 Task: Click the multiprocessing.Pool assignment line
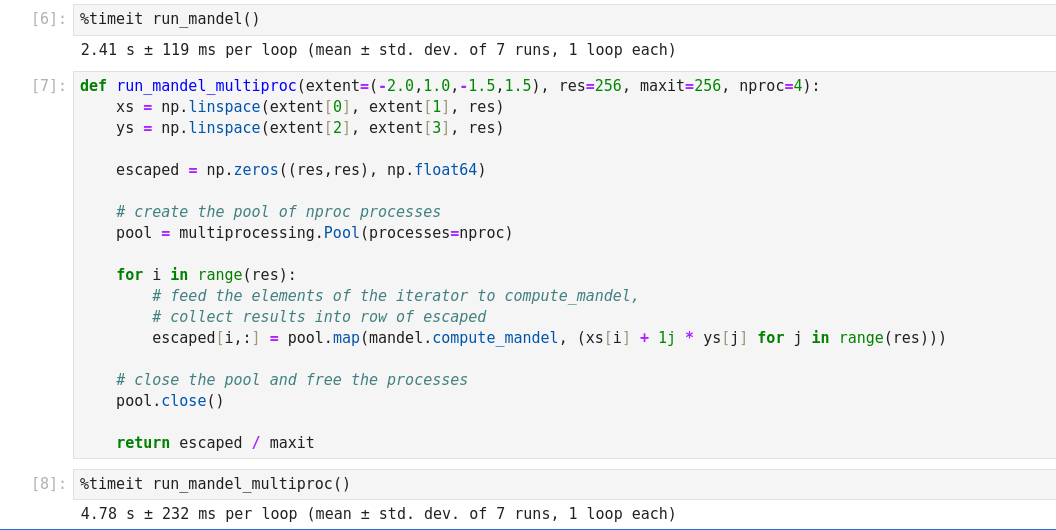tap(314, 233)
